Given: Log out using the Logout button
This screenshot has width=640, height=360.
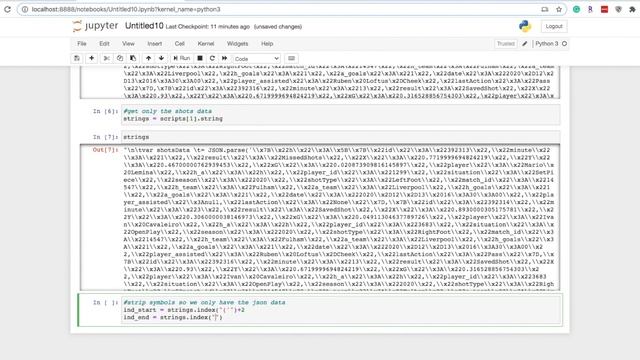Looking at the screenshot, I should [554, 26].
